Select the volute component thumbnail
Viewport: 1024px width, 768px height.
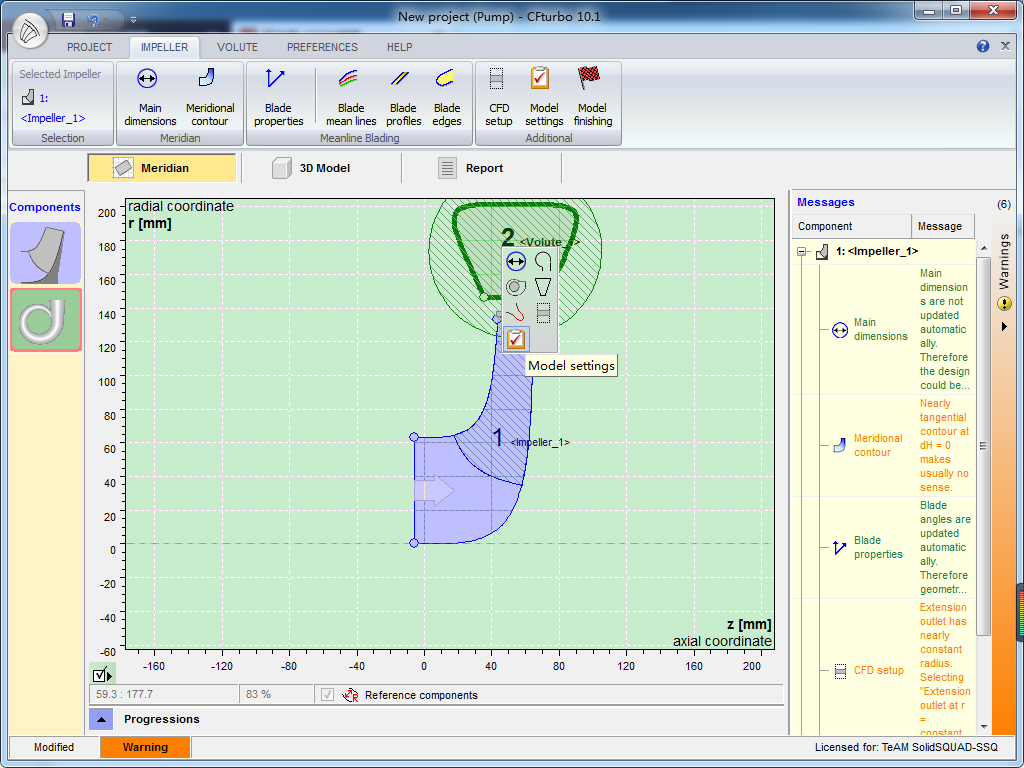46,320
